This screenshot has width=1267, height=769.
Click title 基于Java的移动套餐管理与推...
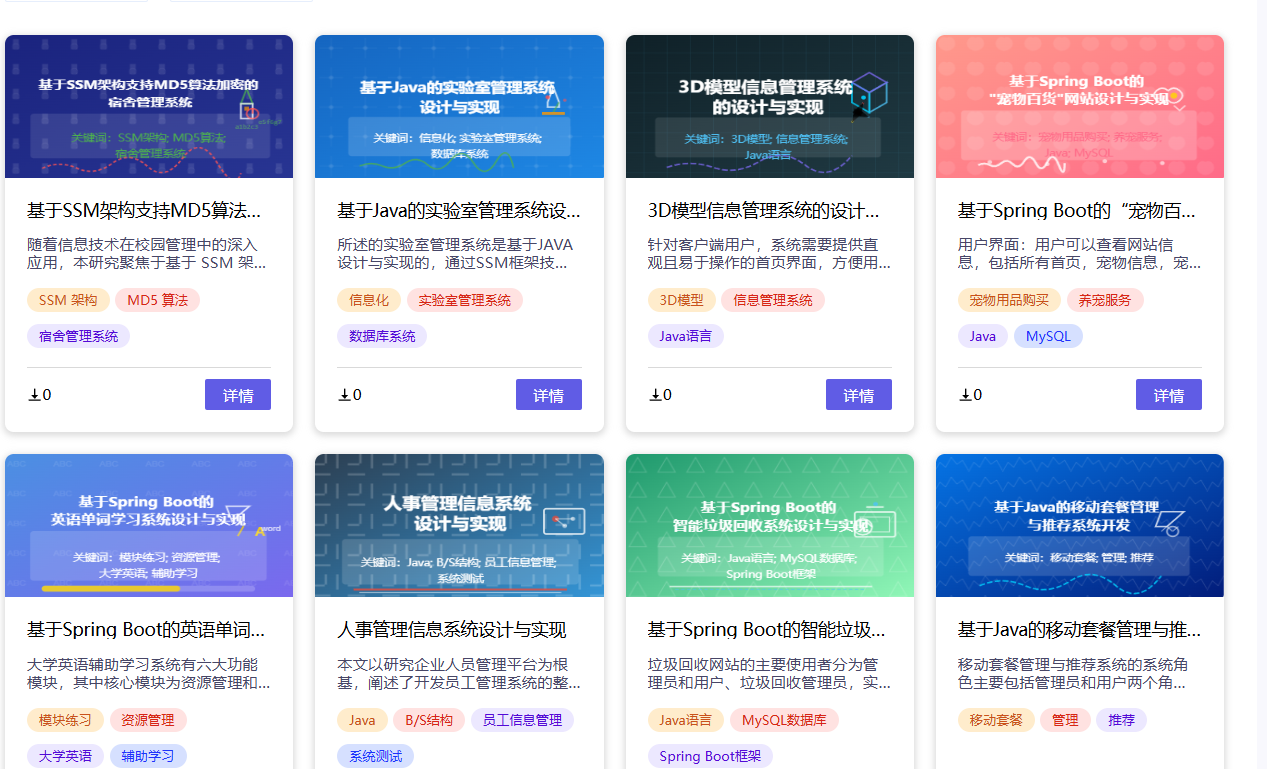tap(1080, 630)
